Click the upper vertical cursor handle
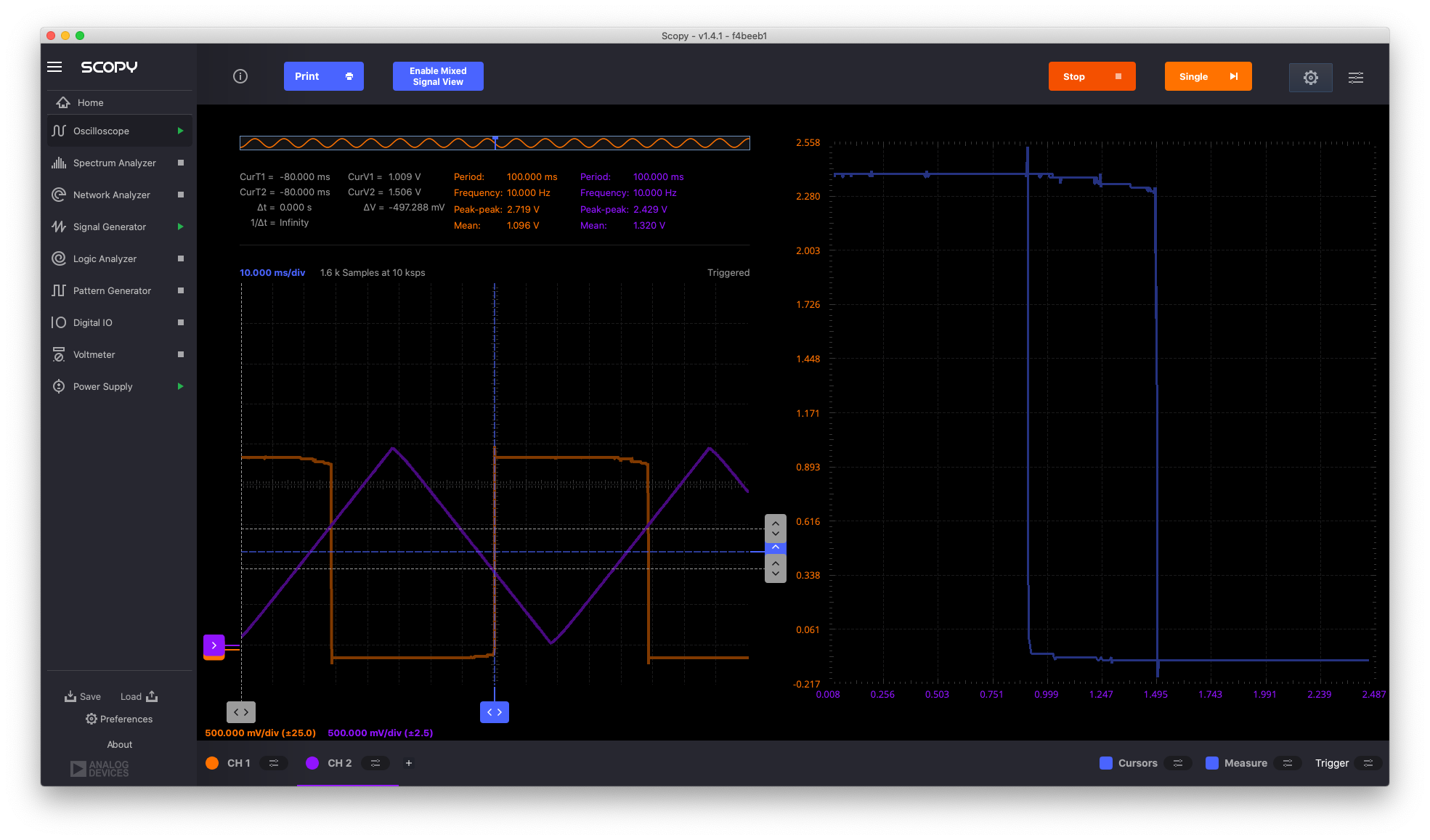The image size is (1430, 840). [x=776, y=528]
